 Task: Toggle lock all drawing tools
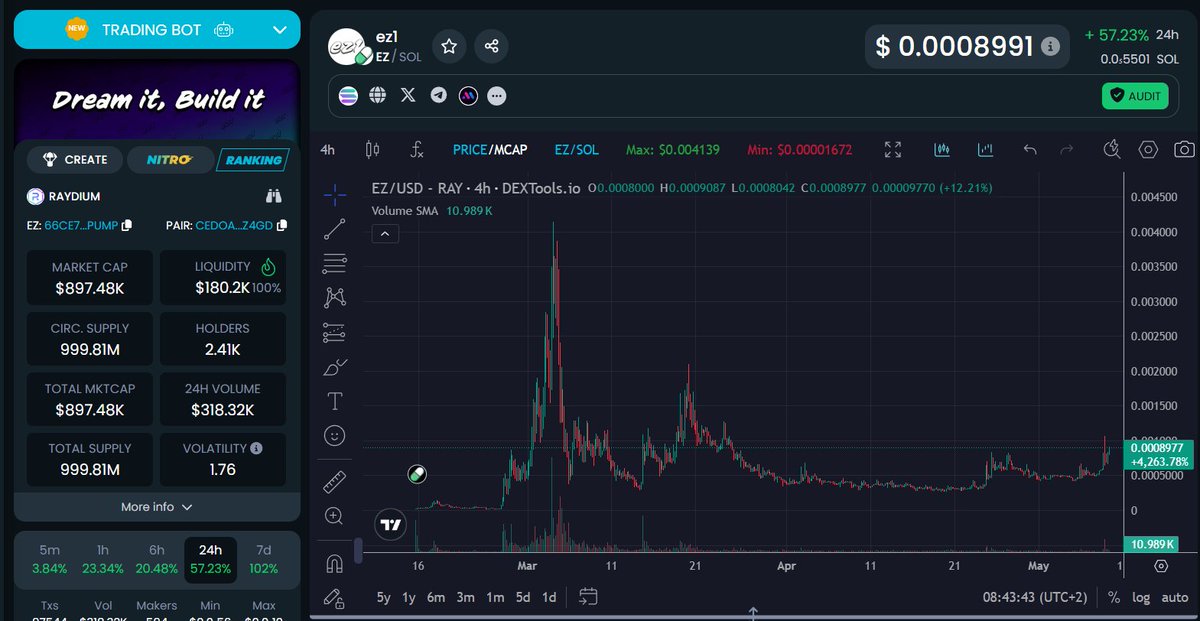(x=335, y=598)
